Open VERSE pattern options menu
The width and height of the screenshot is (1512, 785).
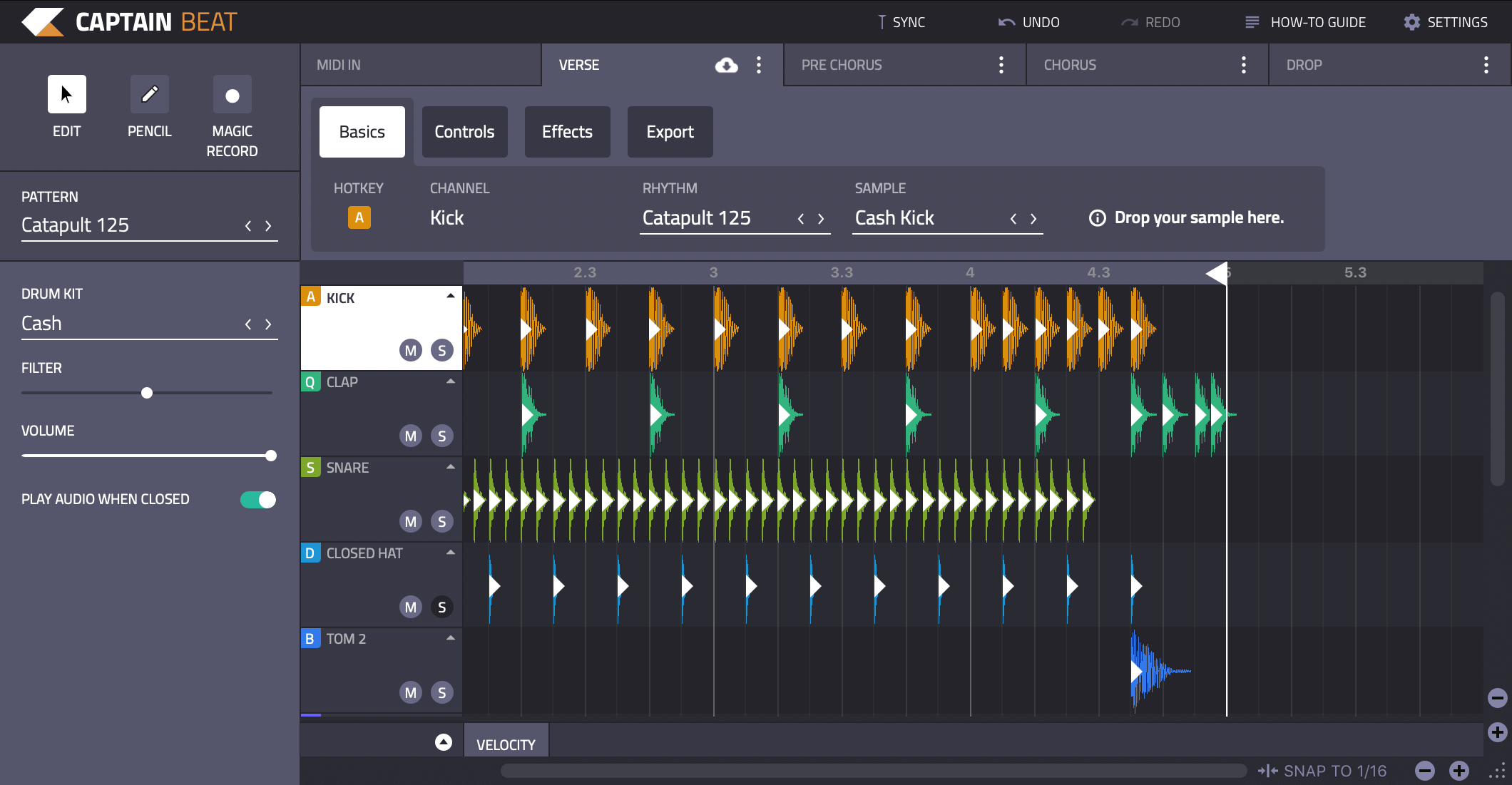click(758, 64)
